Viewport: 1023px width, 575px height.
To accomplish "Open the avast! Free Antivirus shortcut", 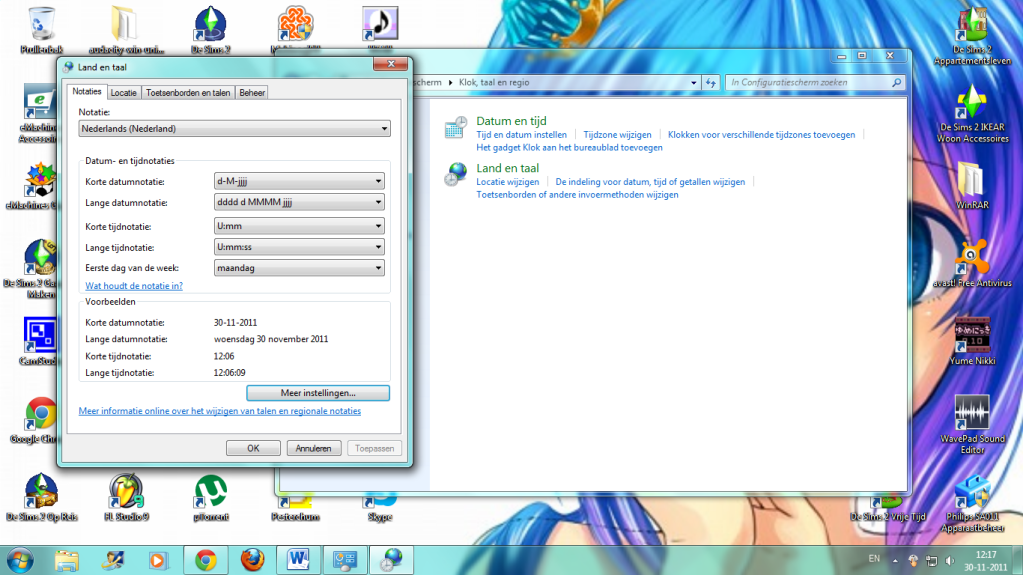I will point(972,257).
